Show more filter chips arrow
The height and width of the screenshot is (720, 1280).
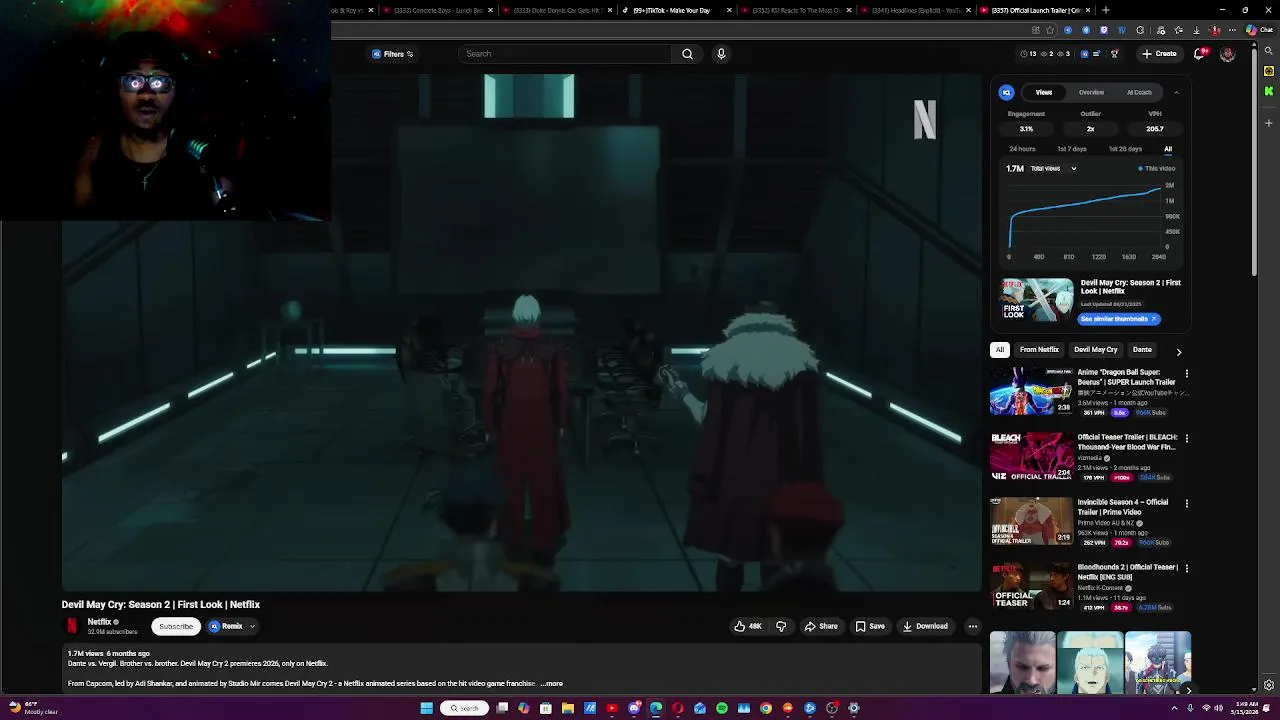click(x=1179, y=351)
